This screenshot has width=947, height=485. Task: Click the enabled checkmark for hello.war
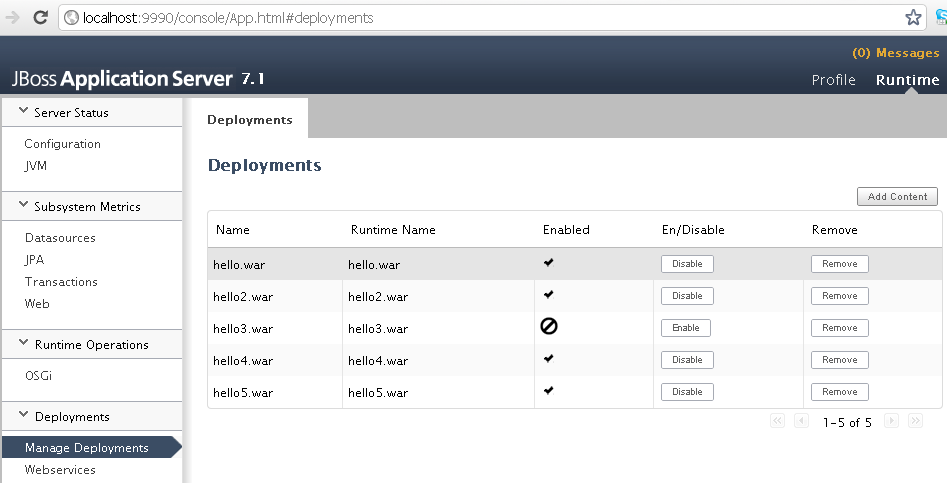[x=549, y=263]
